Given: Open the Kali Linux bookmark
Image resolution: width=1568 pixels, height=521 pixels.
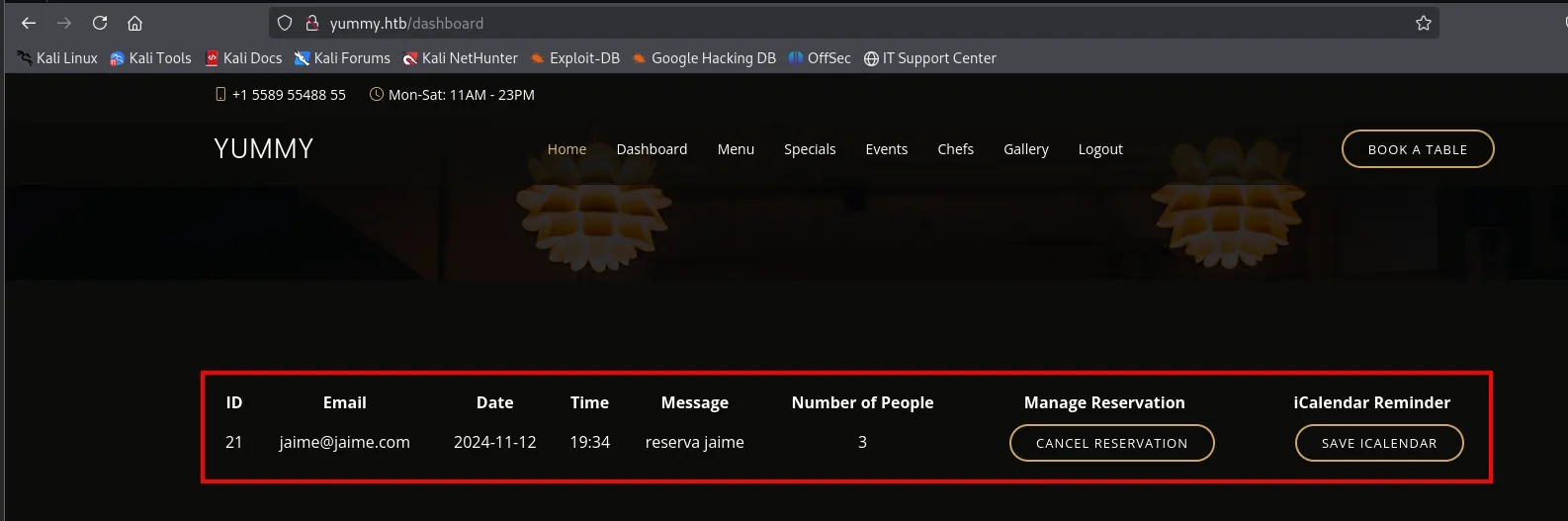Looking at the screenshot, I should pos(57,58).
